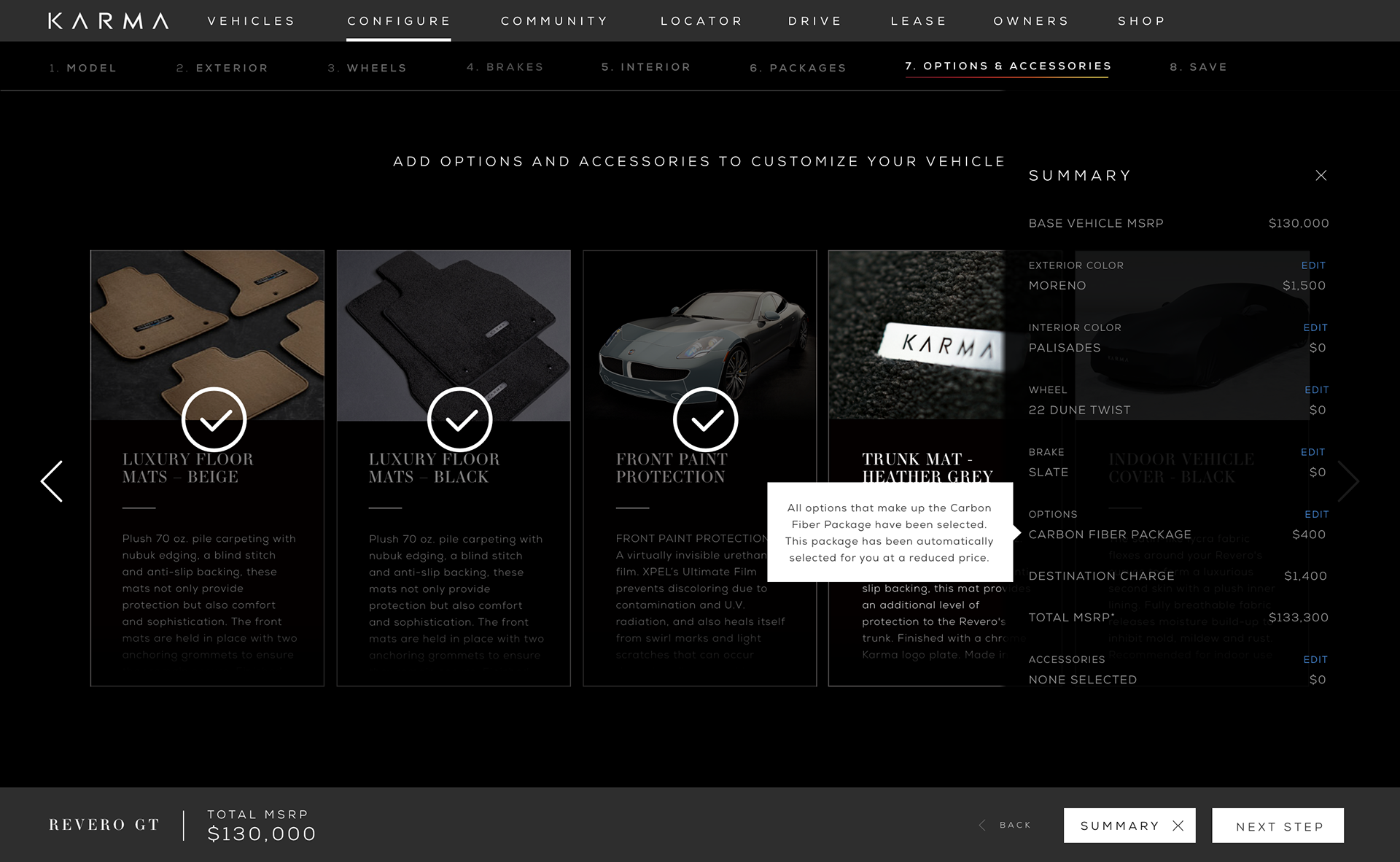Click the back chevron in footer

tap(982, 825)
